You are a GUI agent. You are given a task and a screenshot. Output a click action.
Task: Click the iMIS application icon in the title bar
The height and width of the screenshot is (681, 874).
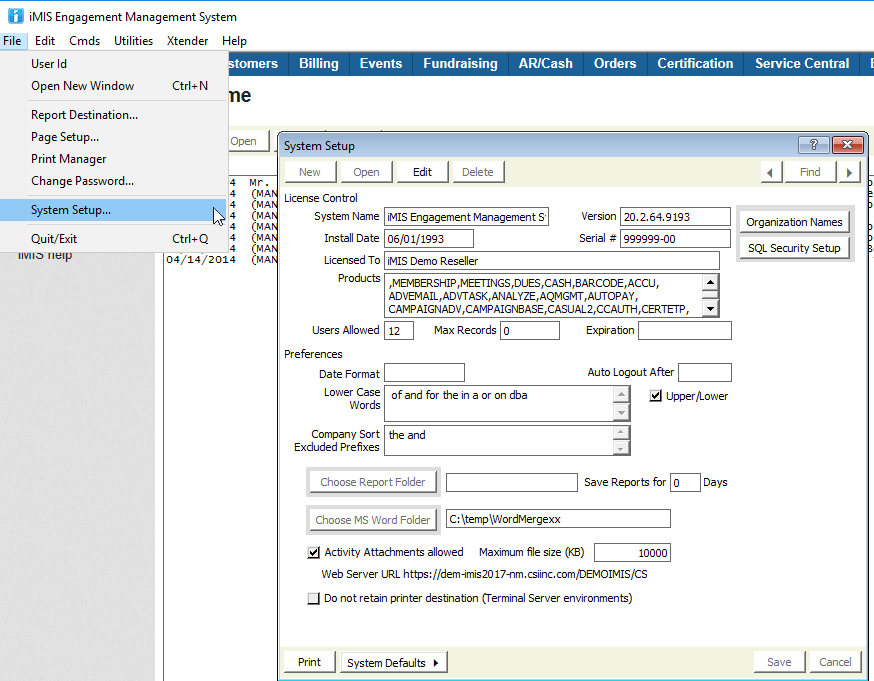[15, 16]
